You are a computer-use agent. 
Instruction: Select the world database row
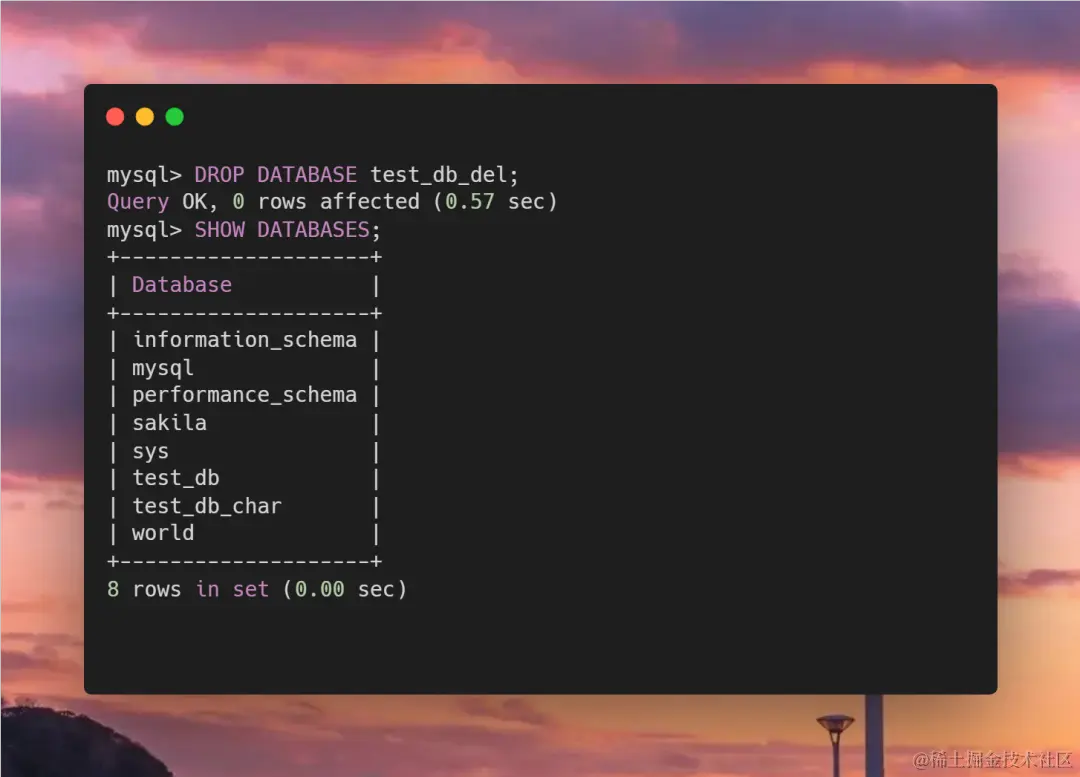point(245,534)
